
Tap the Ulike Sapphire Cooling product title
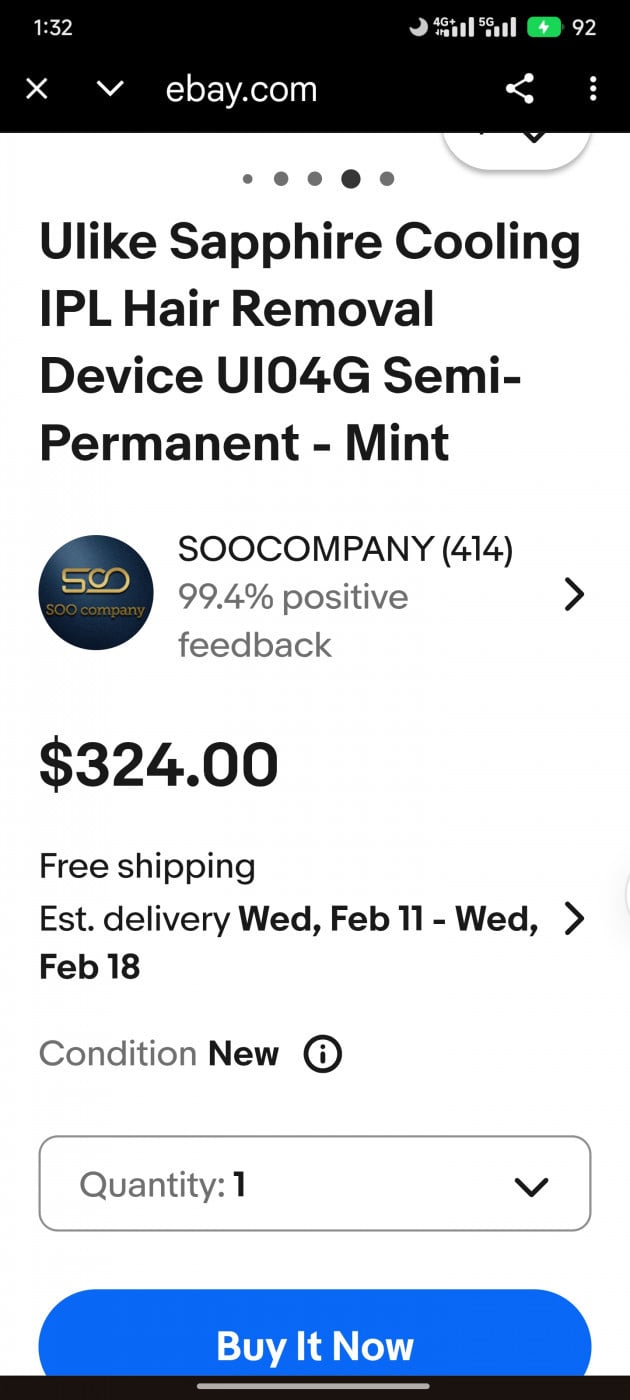(310, 342)
